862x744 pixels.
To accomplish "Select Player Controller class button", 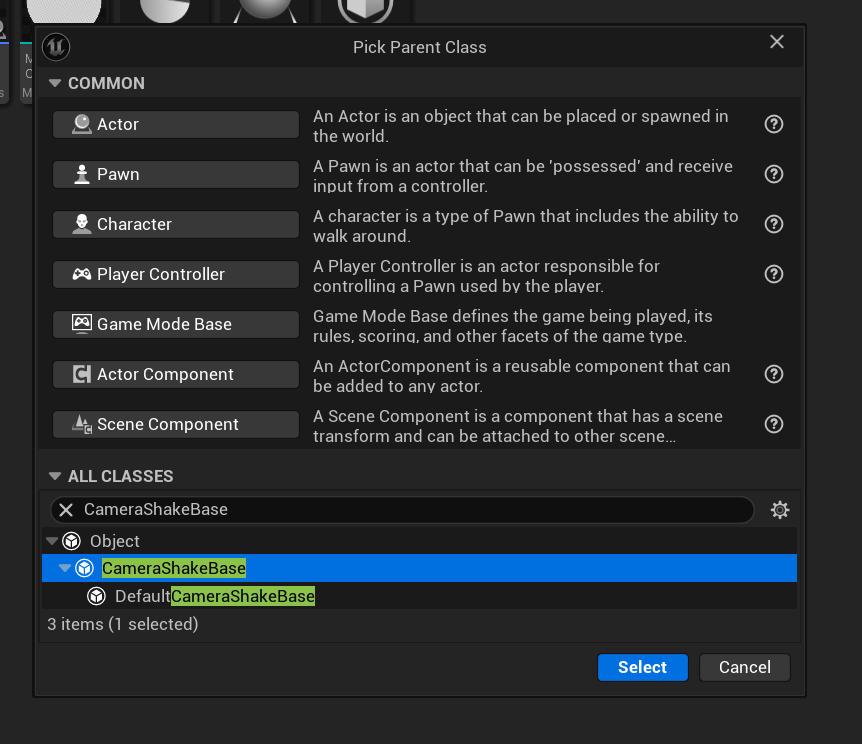I will pyautogui.click(x=176, y=274).
